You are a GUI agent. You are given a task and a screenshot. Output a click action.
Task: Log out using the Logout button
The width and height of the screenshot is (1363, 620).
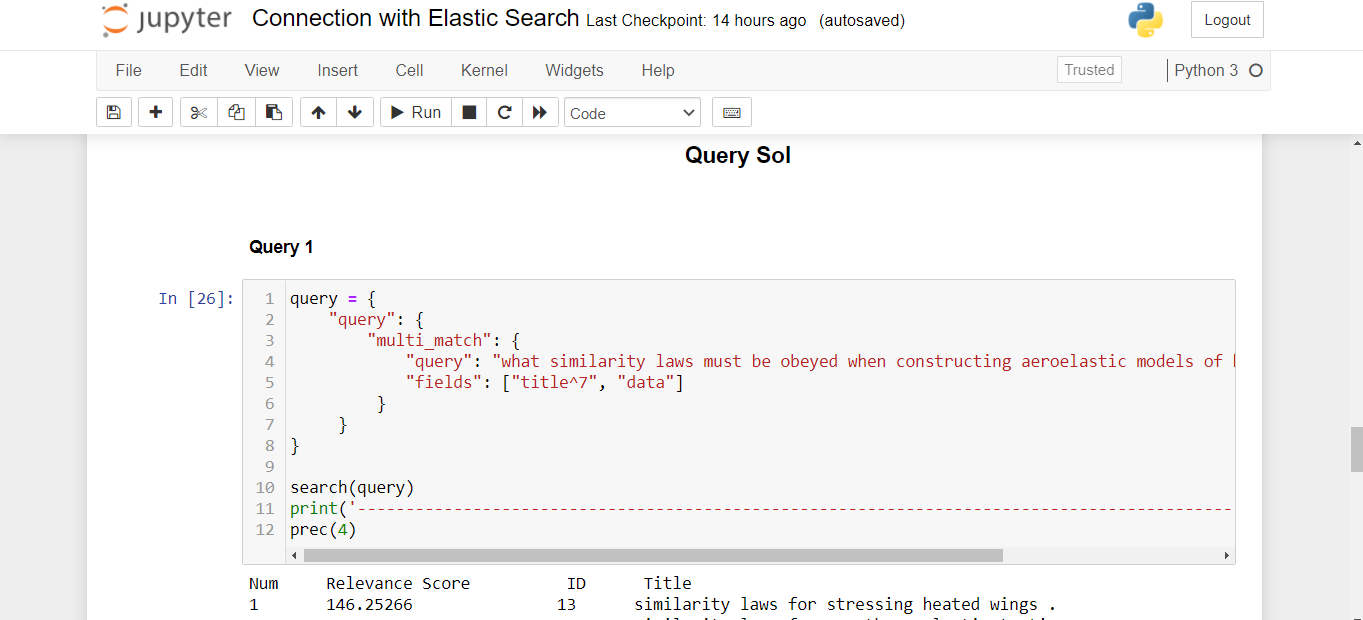click(1226, 19)
